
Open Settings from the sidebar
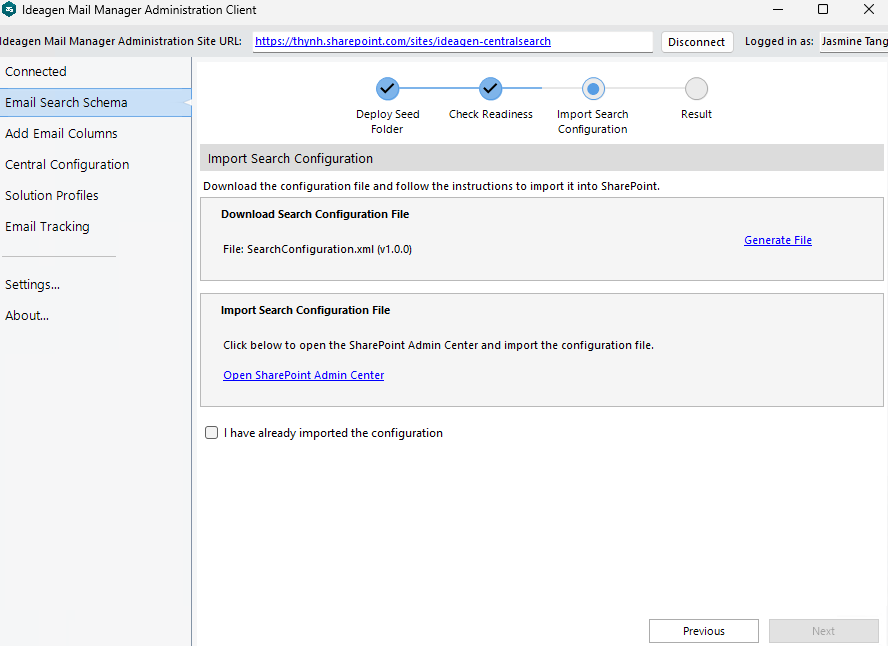pyautogui.click(x=95, y=285)
